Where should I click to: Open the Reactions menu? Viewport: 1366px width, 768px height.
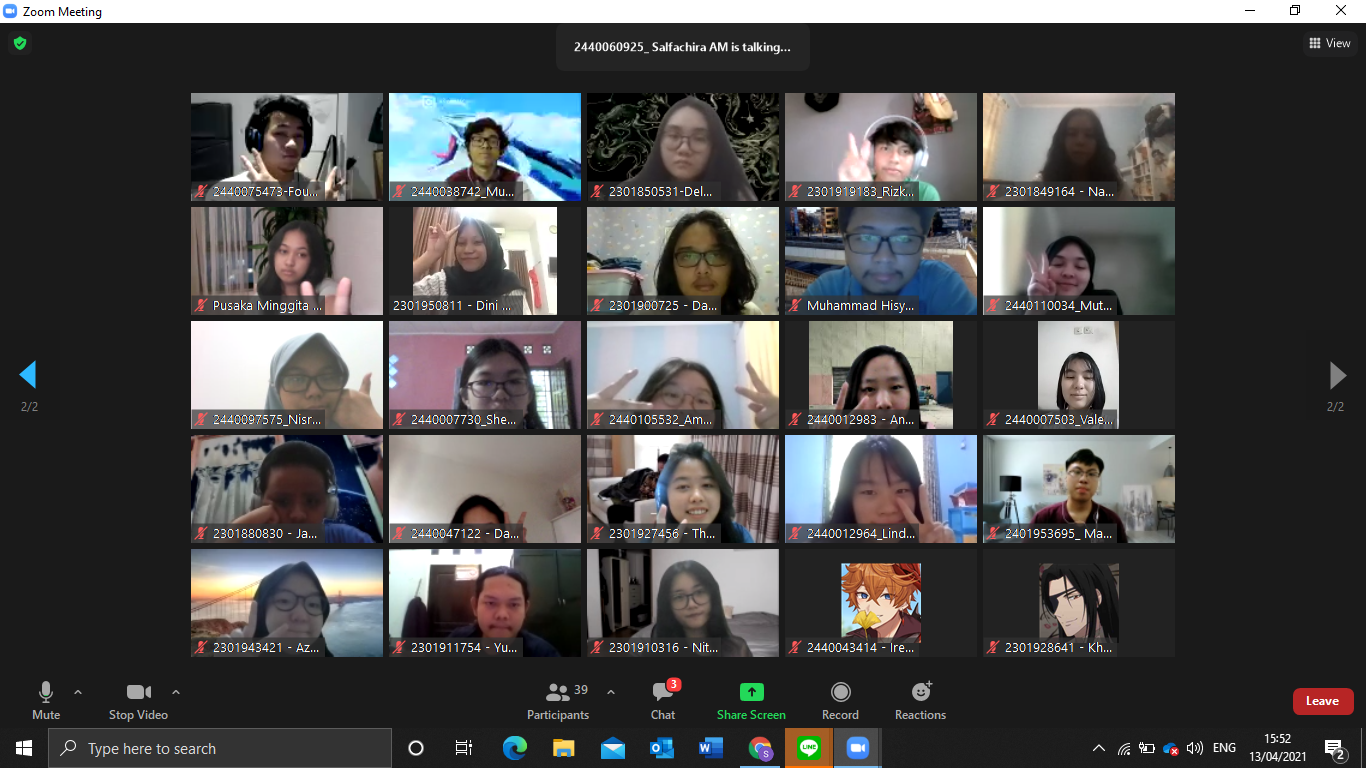pyautogui.click(x=920, y=700)
